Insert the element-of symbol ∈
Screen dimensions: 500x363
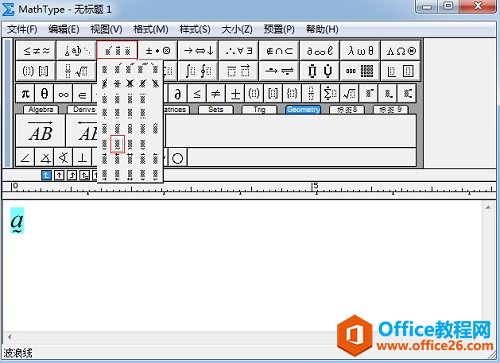(82, 94)
